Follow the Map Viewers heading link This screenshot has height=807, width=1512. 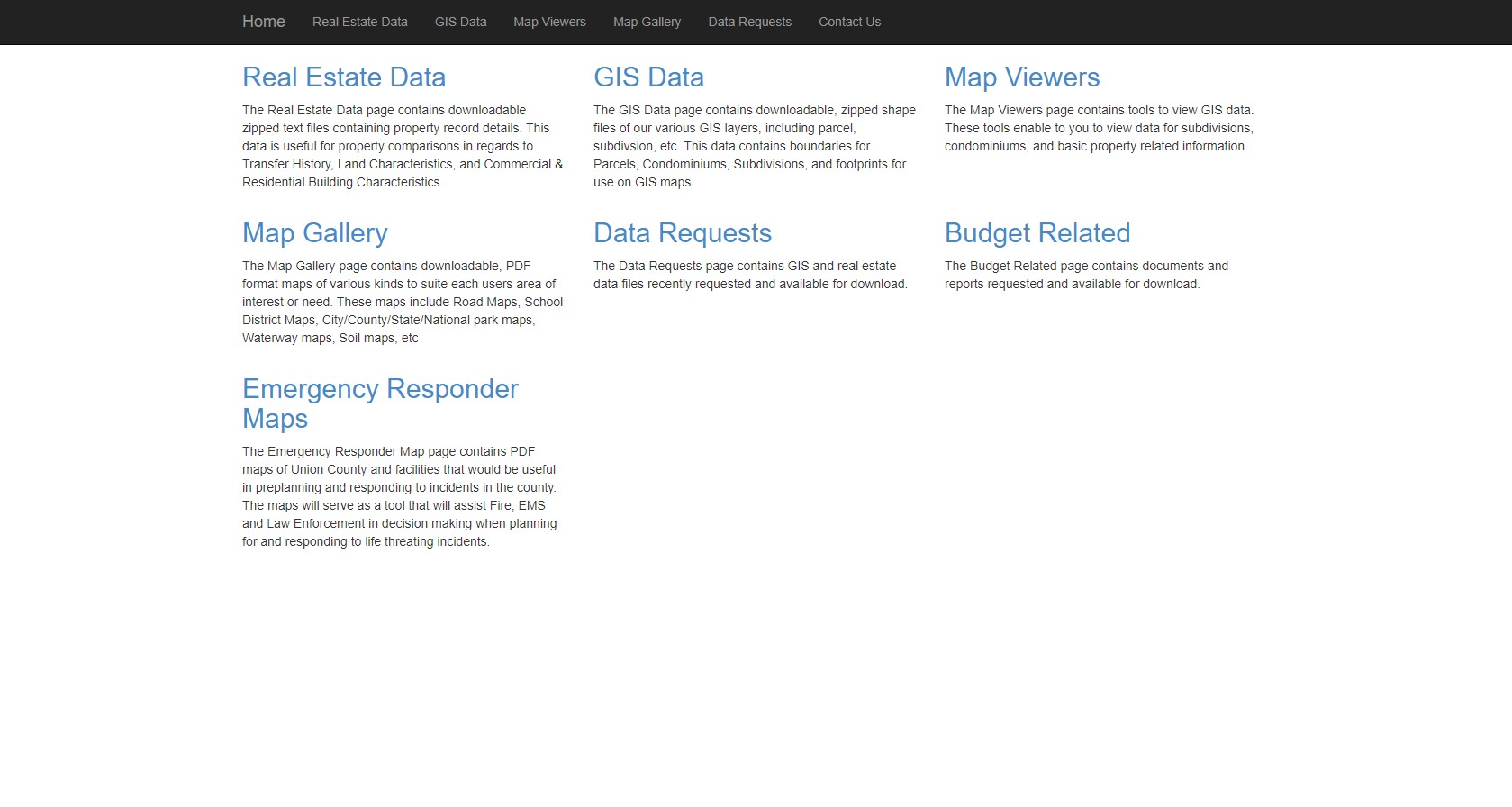click(1022, 77)
